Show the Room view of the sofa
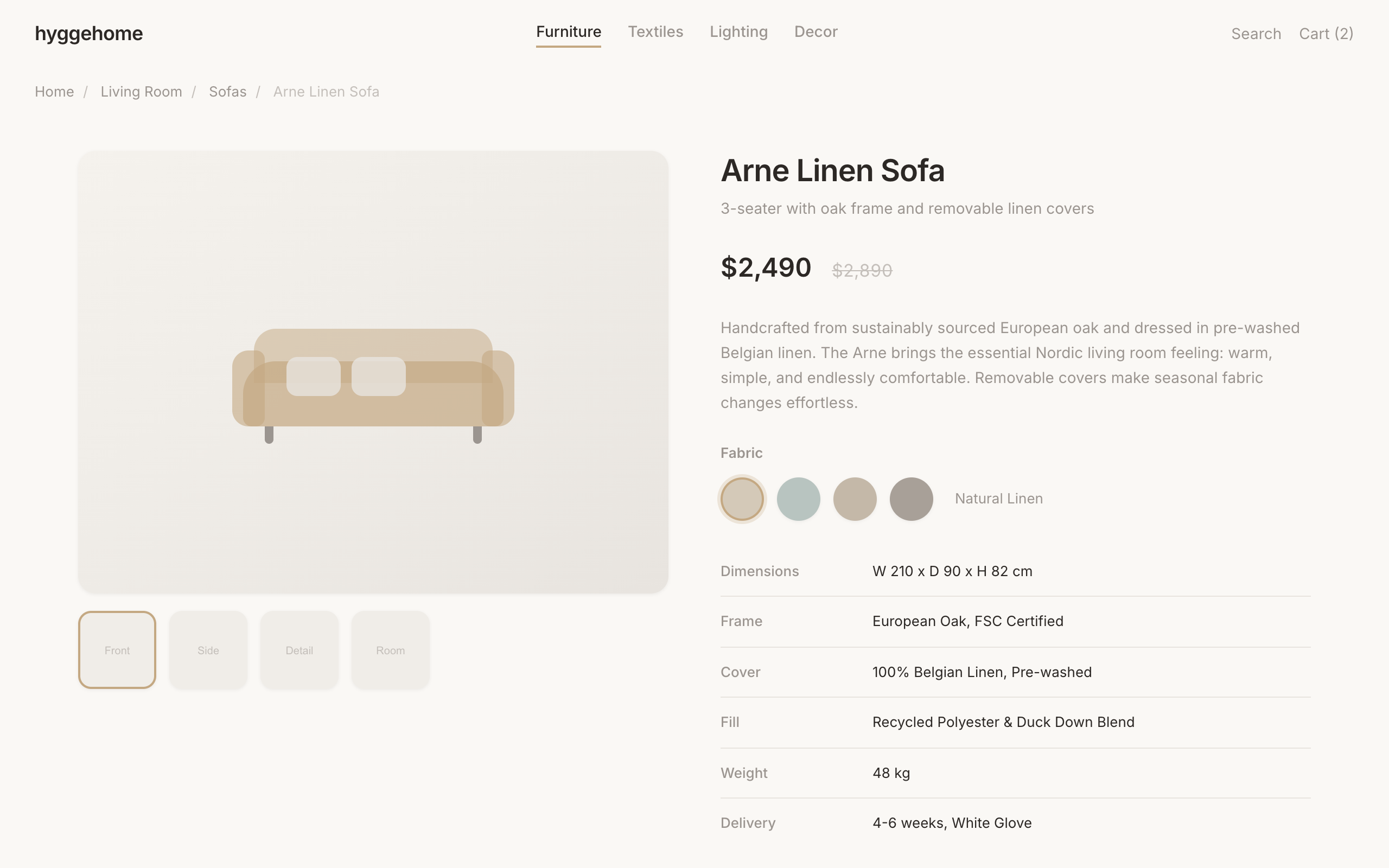This screenshot has width=1389, height=868. pos(390,650)
